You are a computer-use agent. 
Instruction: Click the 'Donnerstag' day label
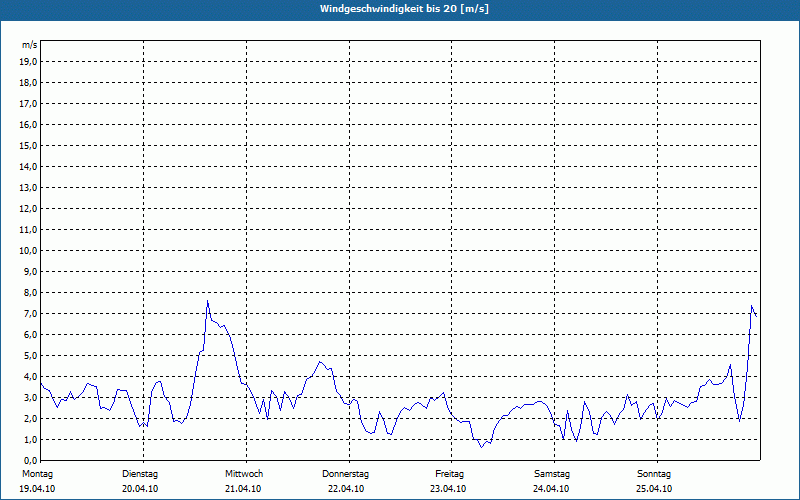coord(345,474)
